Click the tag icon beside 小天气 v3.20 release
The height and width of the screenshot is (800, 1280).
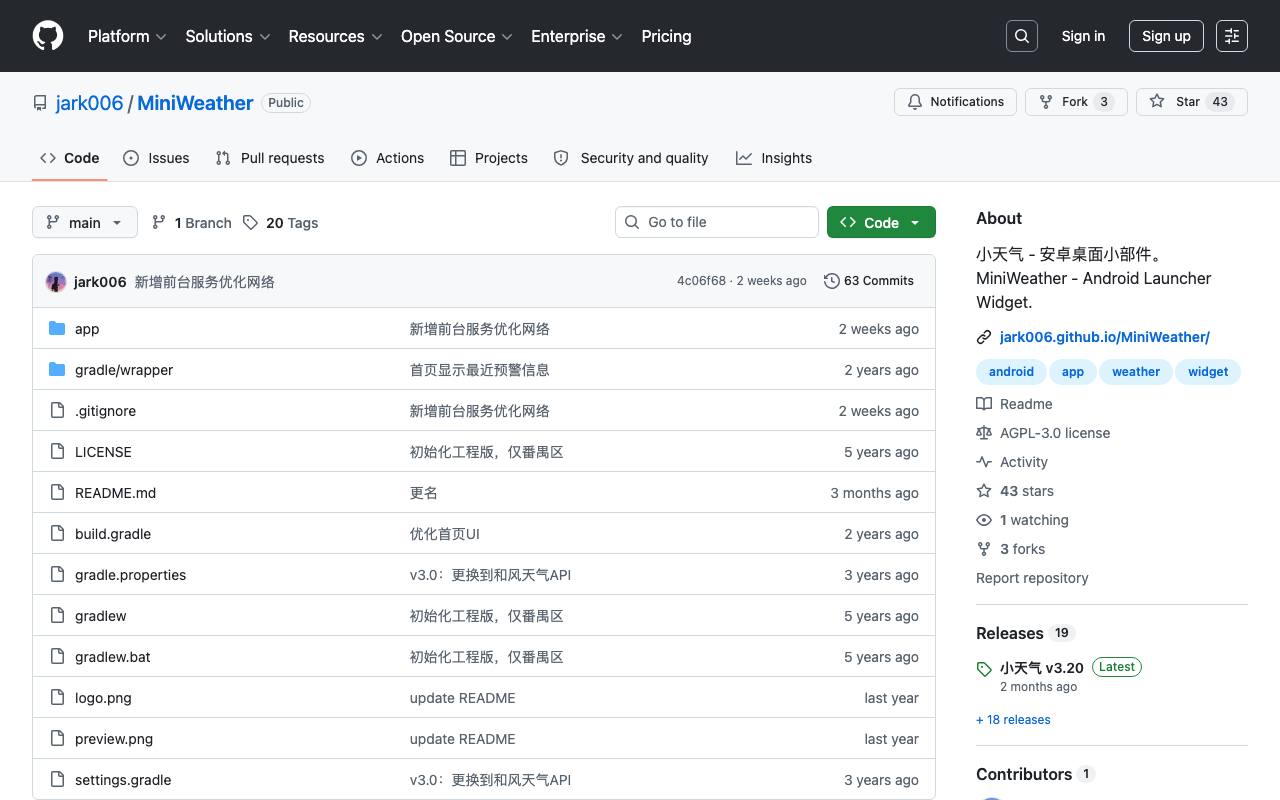click(984, 669)
